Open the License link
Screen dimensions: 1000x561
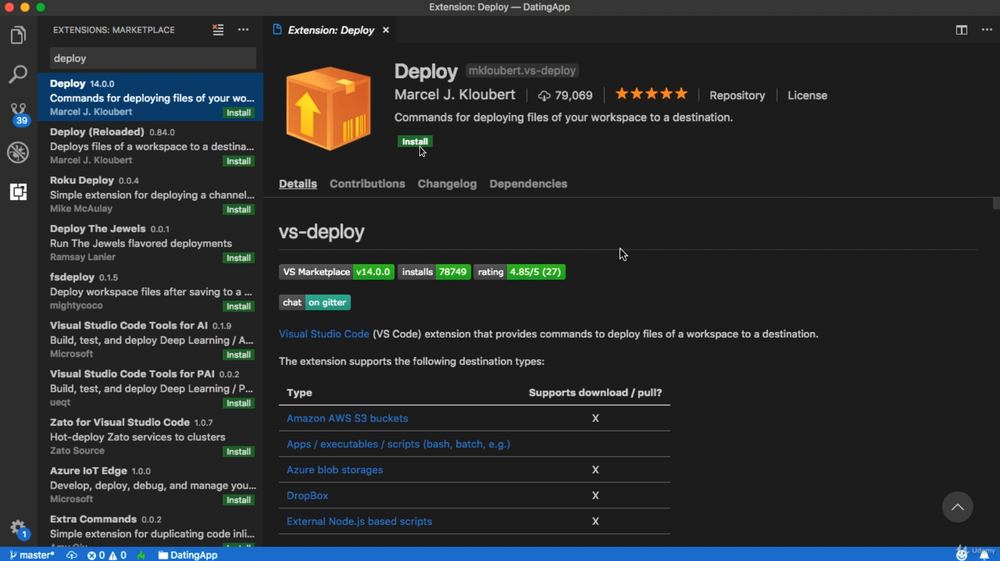[x=807, y=95]
